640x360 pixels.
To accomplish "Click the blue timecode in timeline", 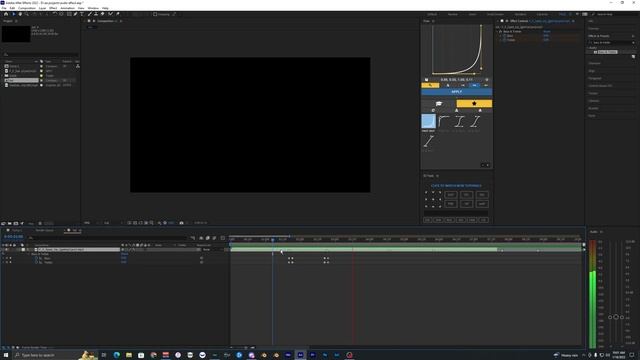I will pyautogui.click(x=13, y=237).
